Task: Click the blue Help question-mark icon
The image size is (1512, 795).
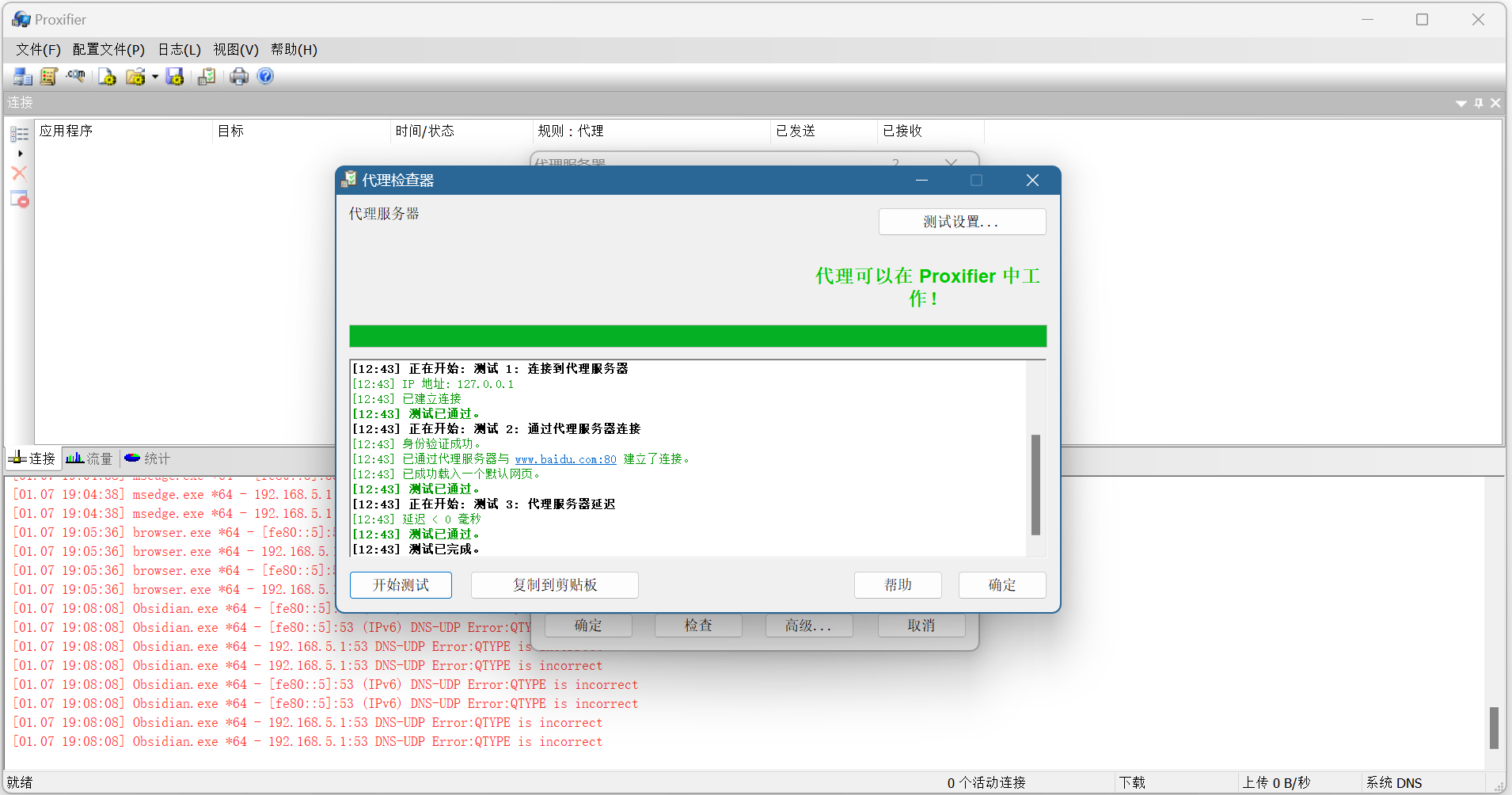Action: pyautogui.click(x=266, y=77)
